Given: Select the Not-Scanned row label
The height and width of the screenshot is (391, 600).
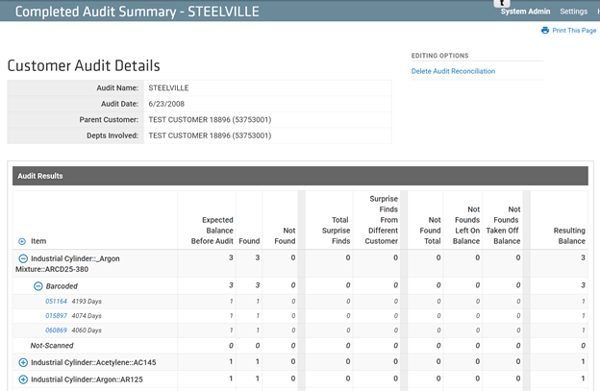Looking at the screenshot, I should pyautogui.click(x=52, y=345).
